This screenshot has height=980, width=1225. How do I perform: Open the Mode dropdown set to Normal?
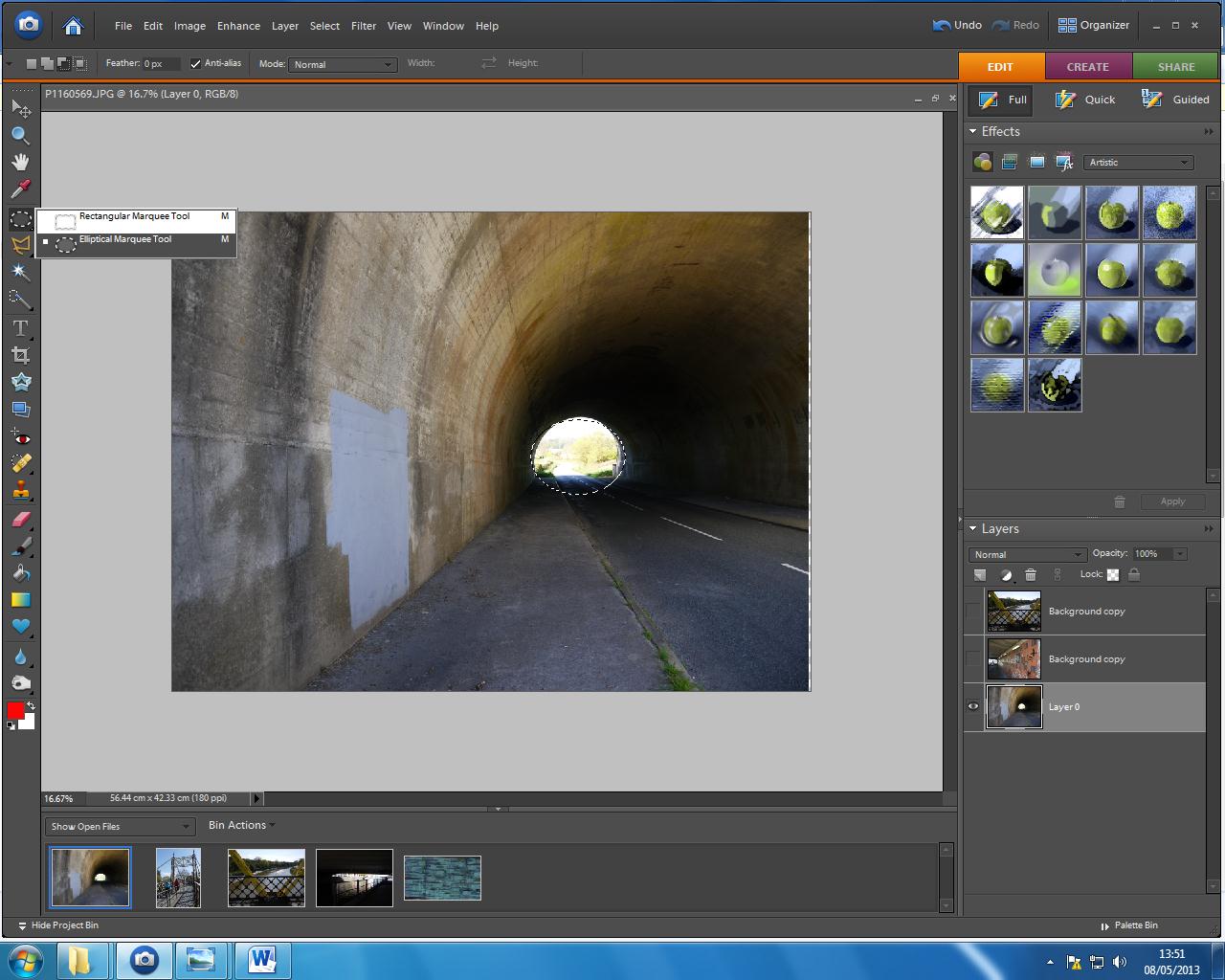click(343, 65)
